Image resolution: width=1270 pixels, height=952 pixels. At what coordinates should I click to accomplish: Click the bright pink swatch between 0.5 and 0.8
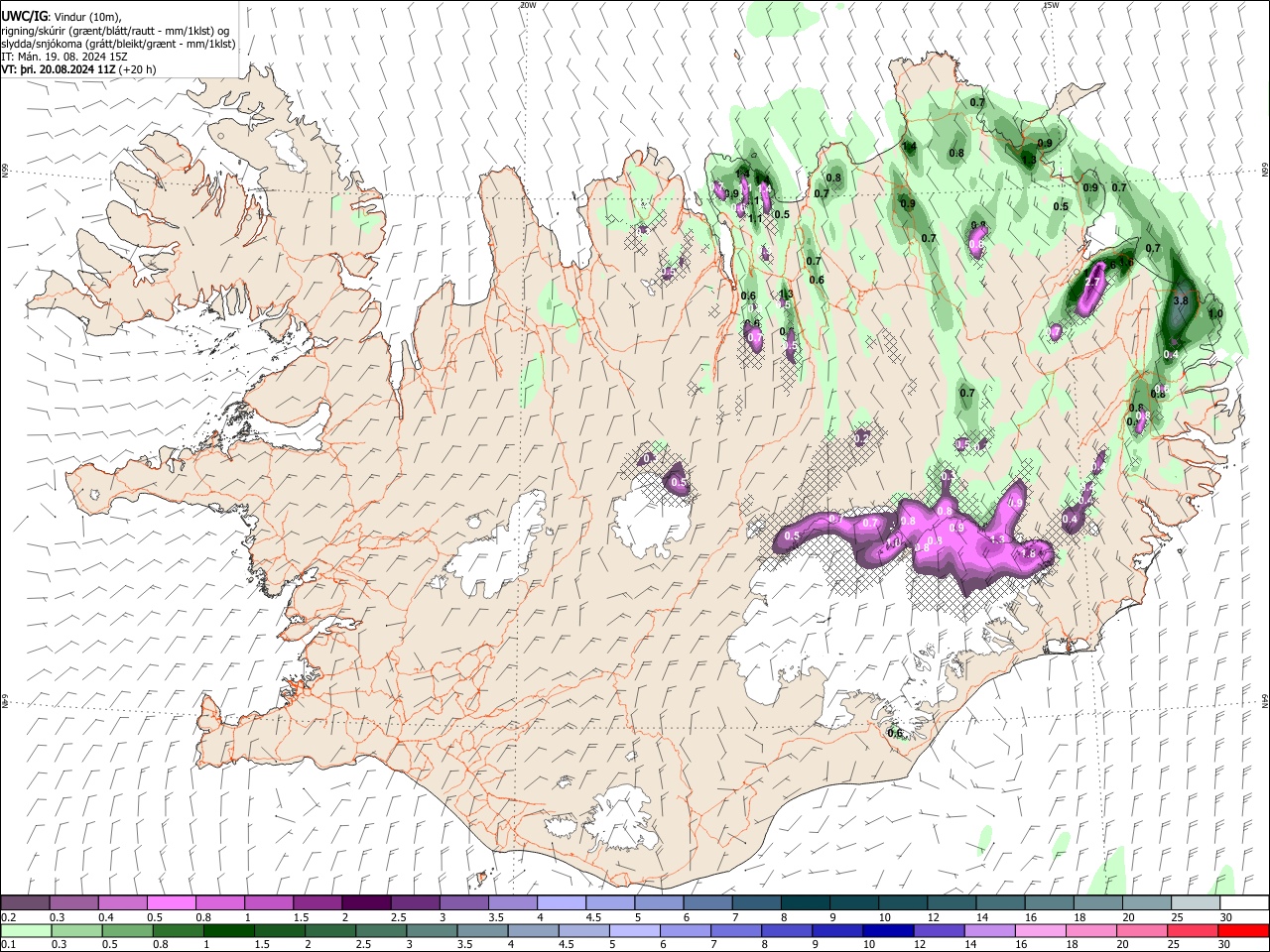pos(171,903)
